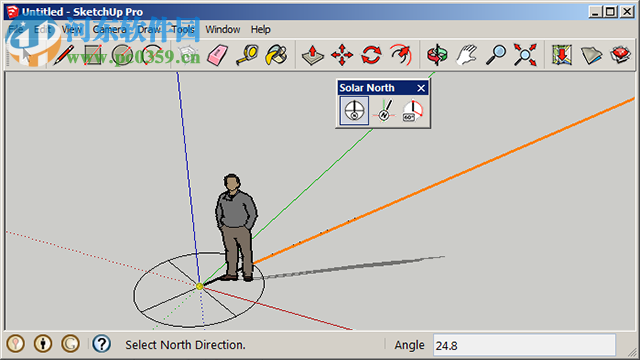Open the 3D Warehouse get models icon
Viewport: 640px width, 360px height.
[x=591, y=55]
